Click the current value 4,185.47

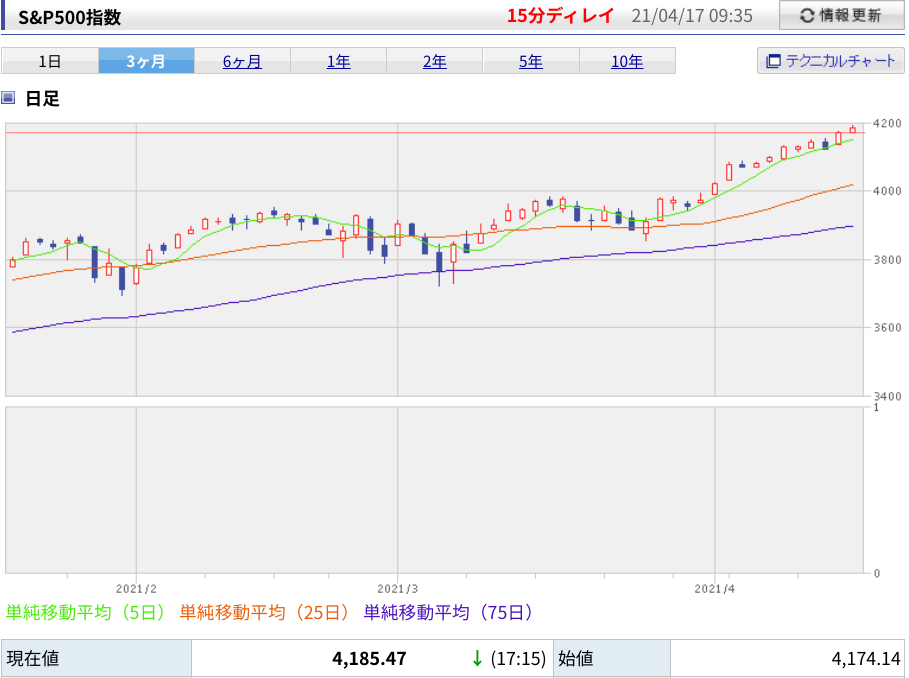point(369,659)
